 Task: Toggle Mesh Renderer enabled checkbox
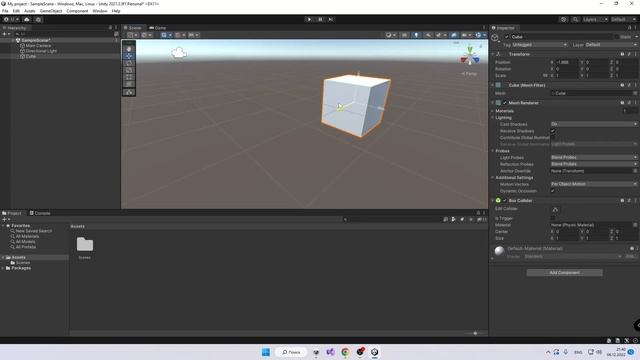(x=505, y=103)
